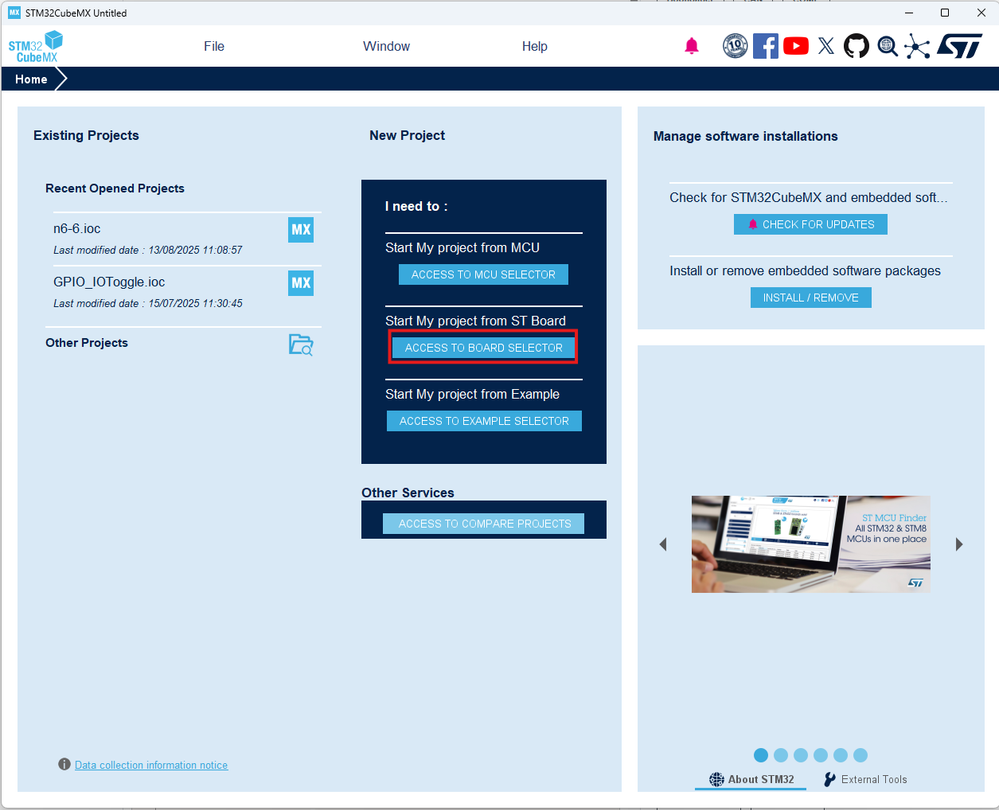
Task: Click 'Check for STM32CubeMX and embedded soft...' text
Action: click(809, 198)
